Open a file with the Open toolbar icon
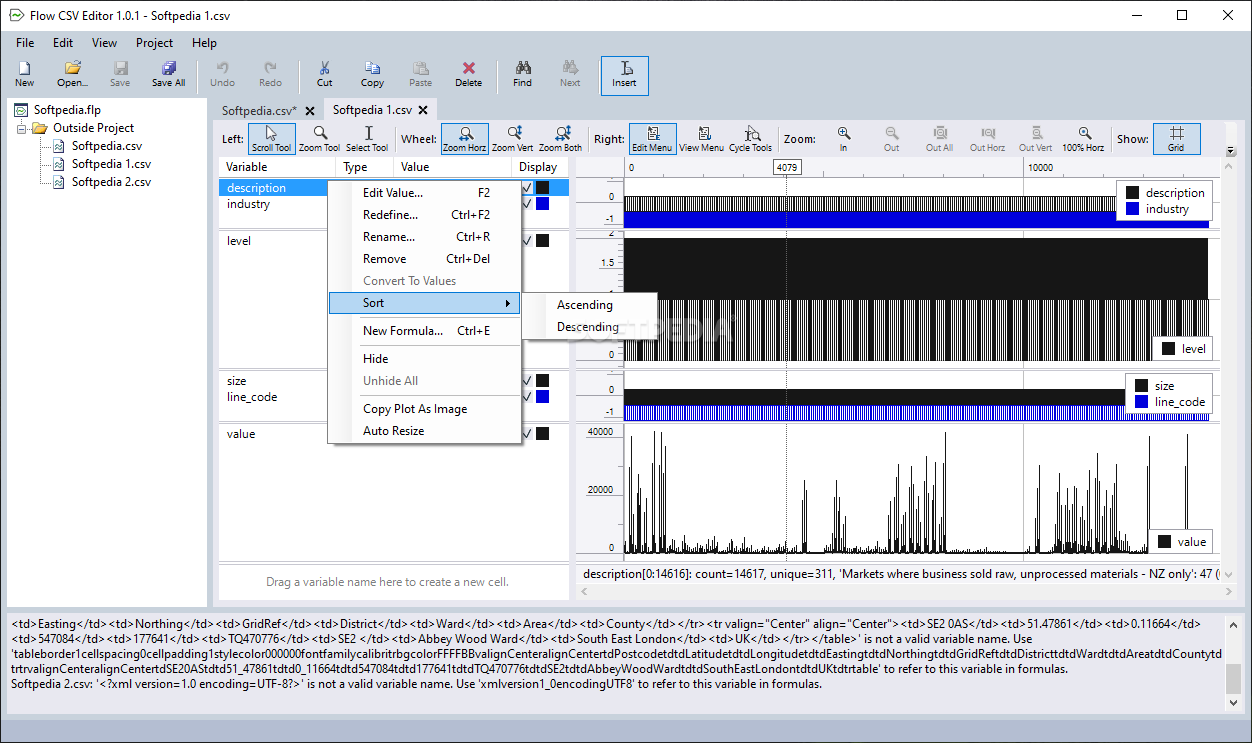1252x743 pixels. pyautogui.click(x=72, y=75)
